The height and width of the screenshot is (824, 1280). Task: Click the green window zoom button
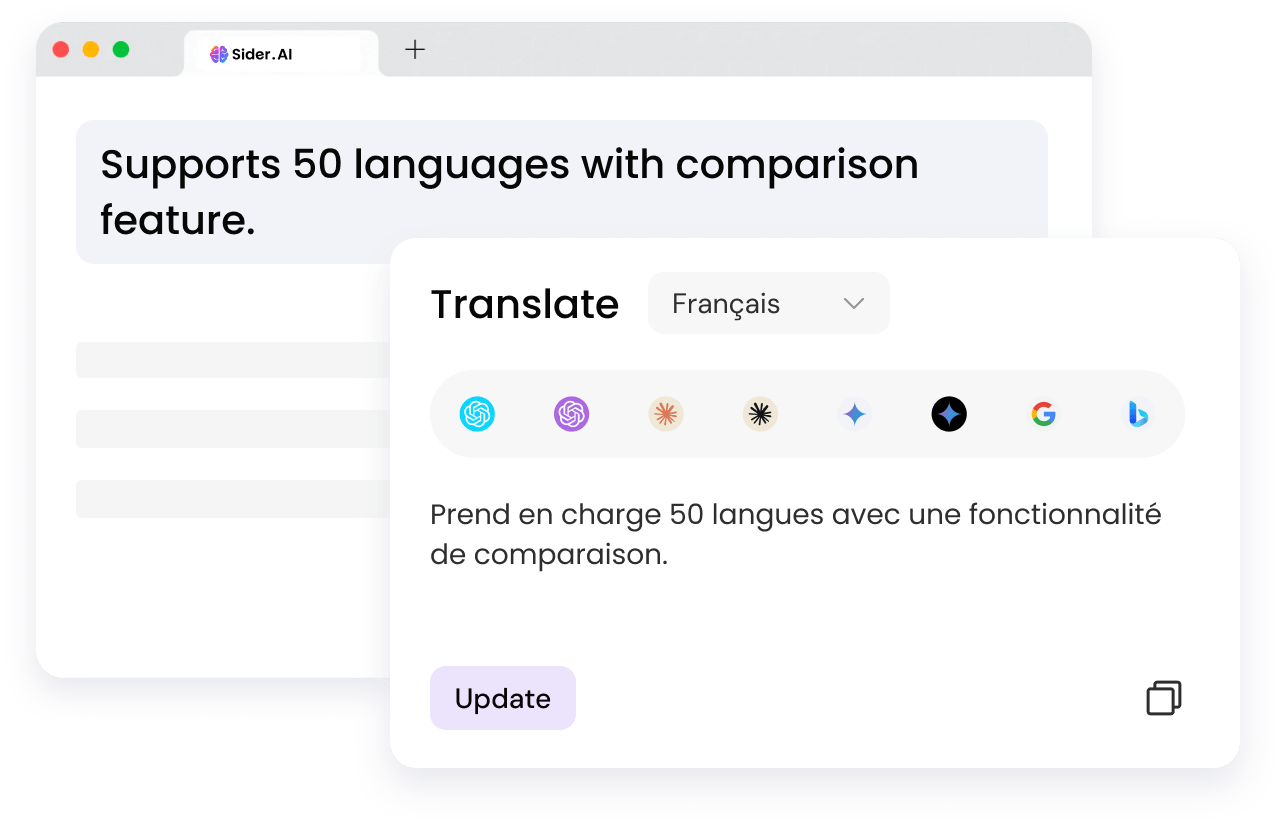pos(121,49)
